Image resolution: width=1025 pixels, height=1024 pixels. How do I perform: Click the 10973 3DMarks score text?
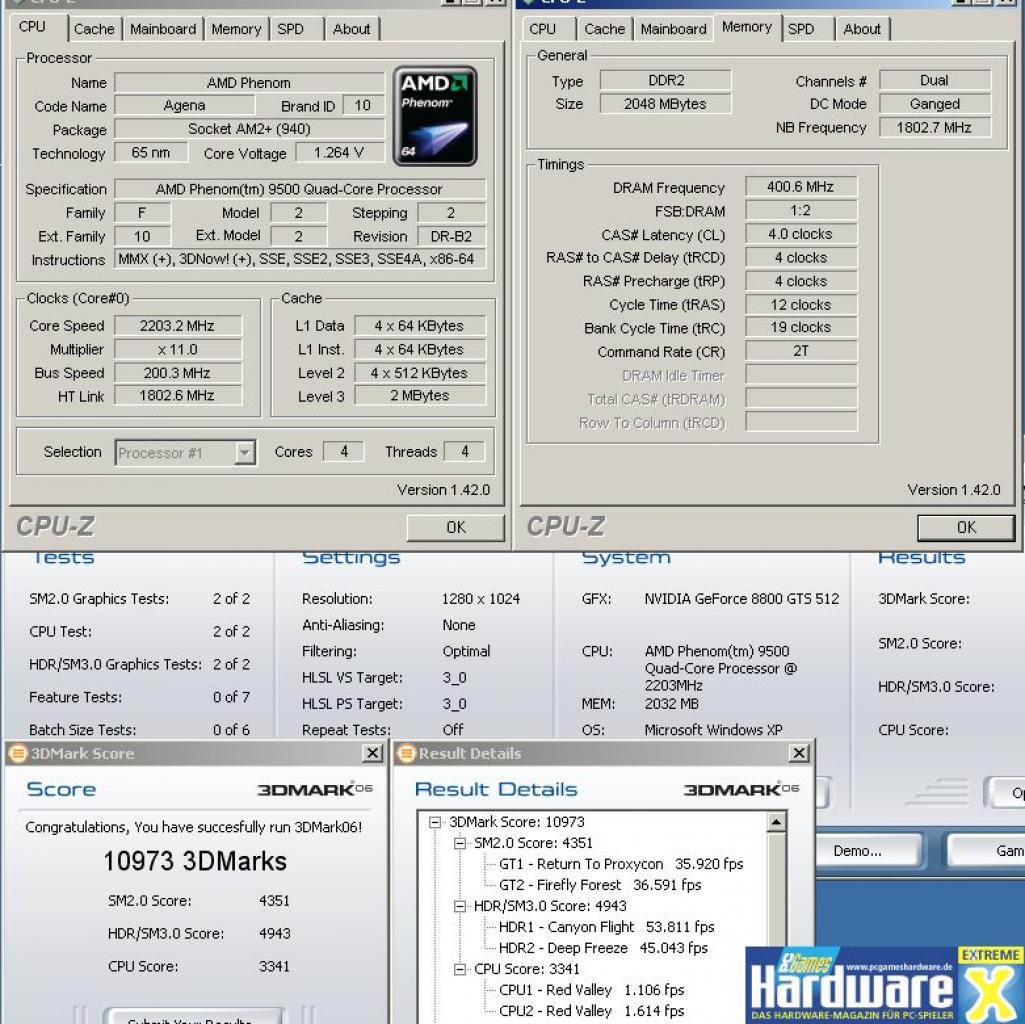coord(195,861)
